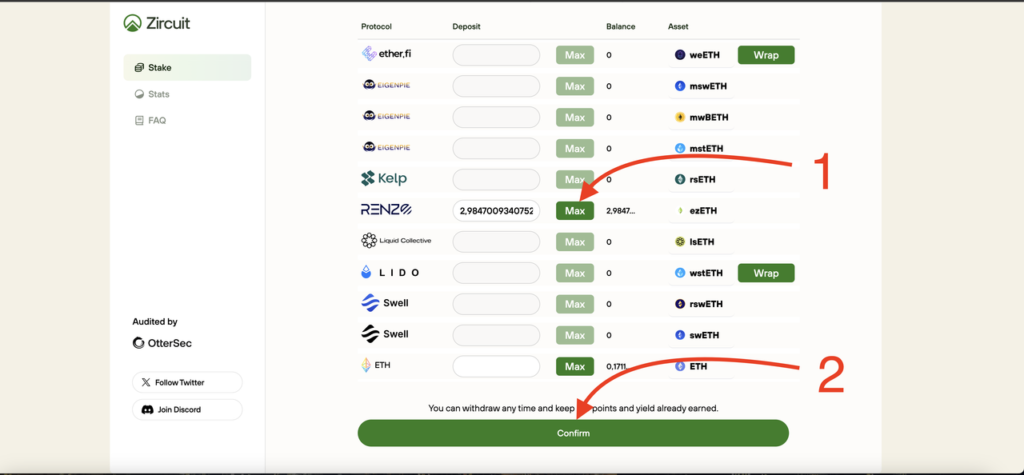Click the ETH balance value 0,1711

(618, 367)
